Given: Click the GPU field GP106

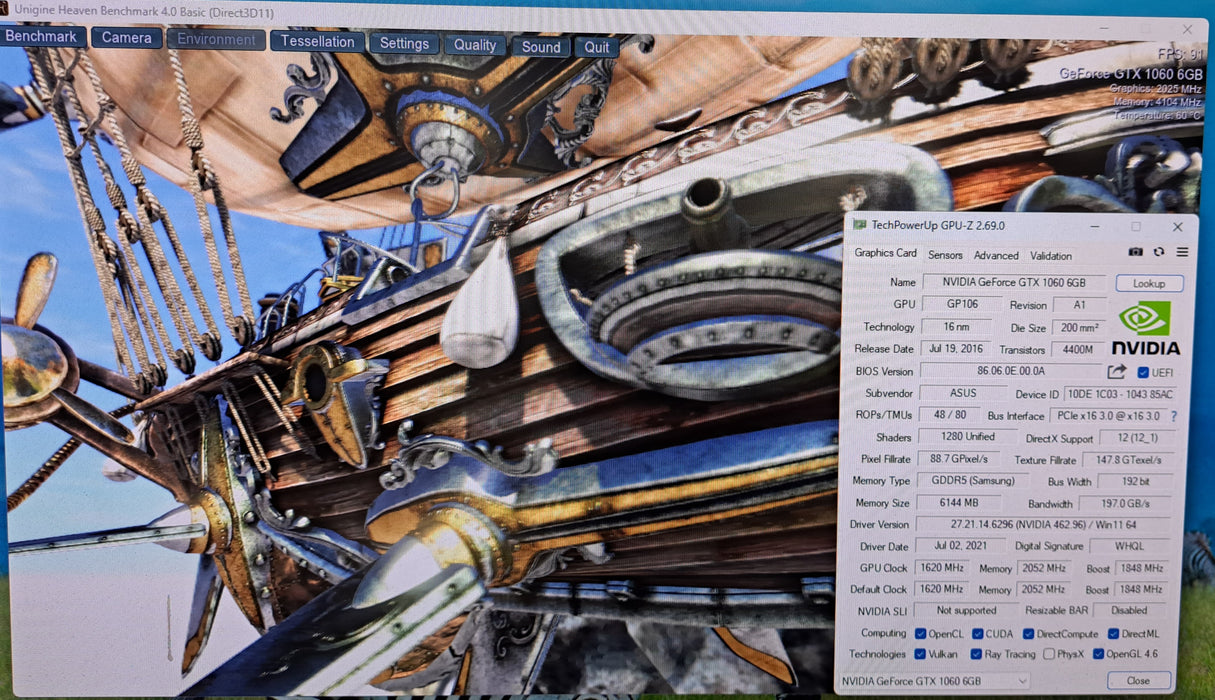Looking at the screenshot, I should click(960, 304).
